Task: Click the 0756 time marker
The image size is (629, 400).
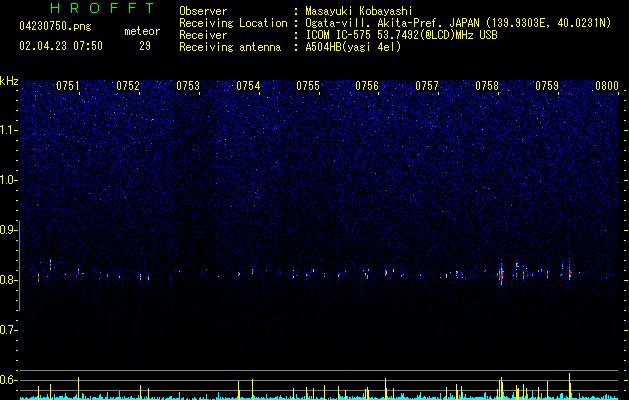Action: 367,86
